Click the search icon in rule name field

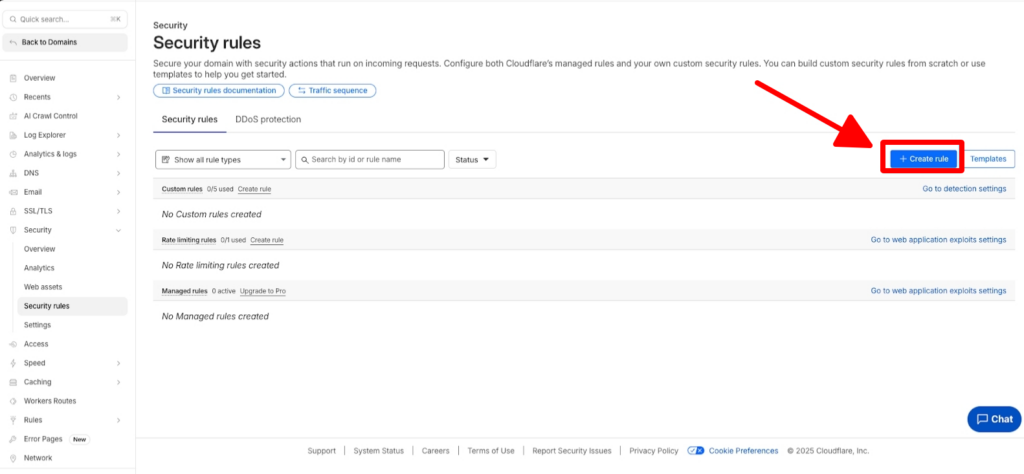[304, 159]
